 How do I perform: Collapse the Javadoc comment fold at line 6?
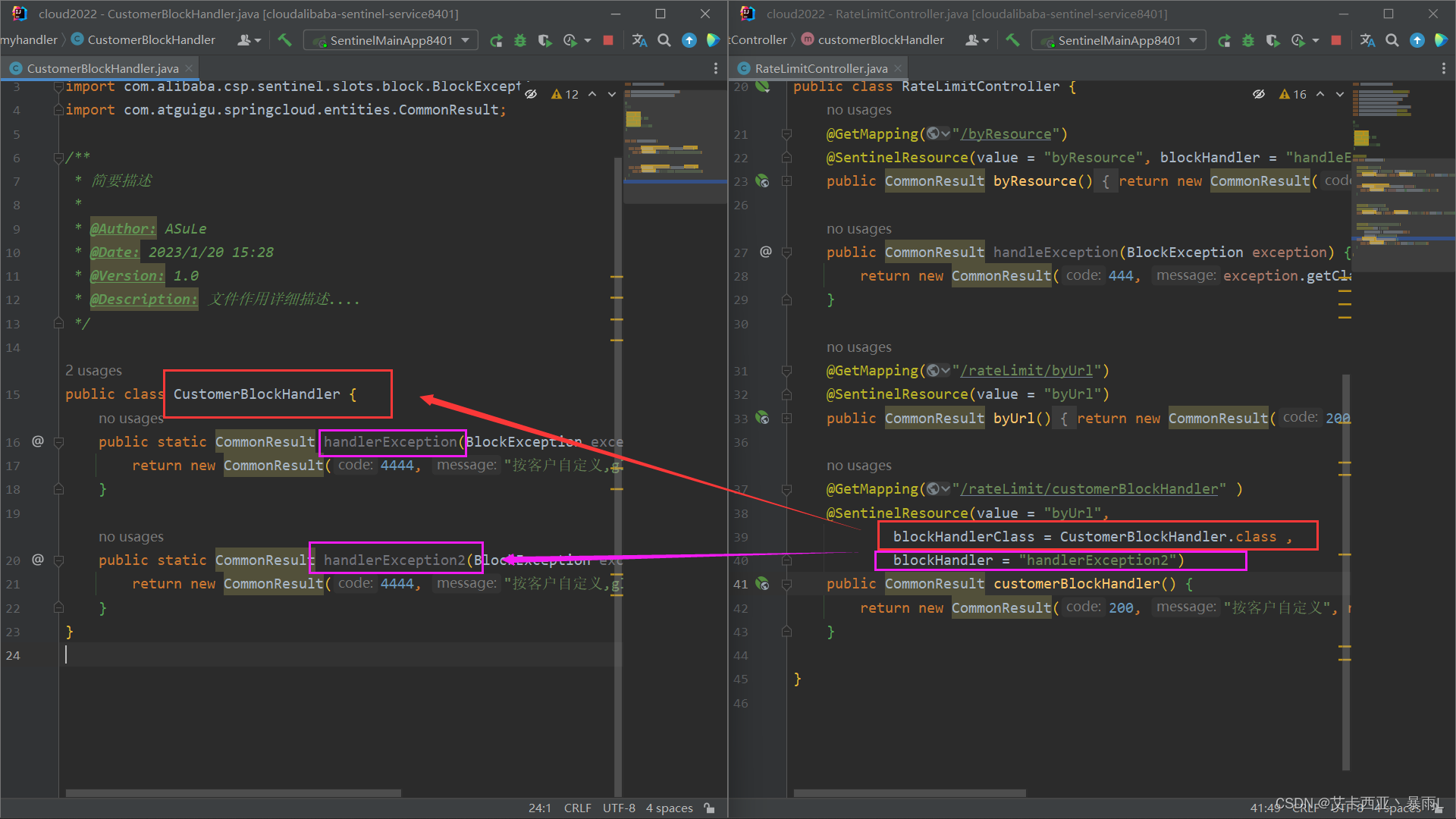(x=58, y=158)
